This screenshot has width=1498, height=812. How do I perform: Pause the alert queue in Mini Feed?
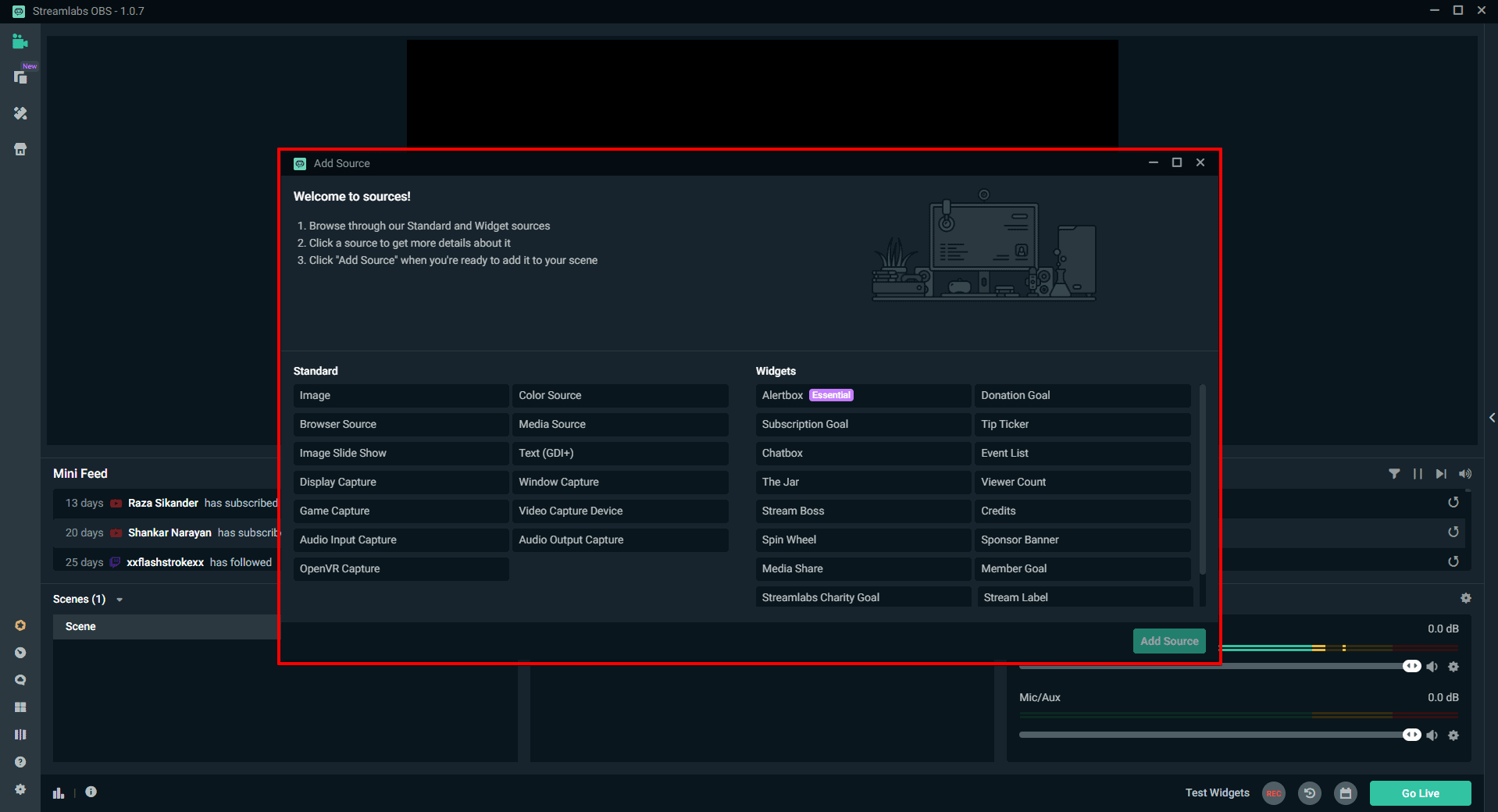[x=1418, y=474]
